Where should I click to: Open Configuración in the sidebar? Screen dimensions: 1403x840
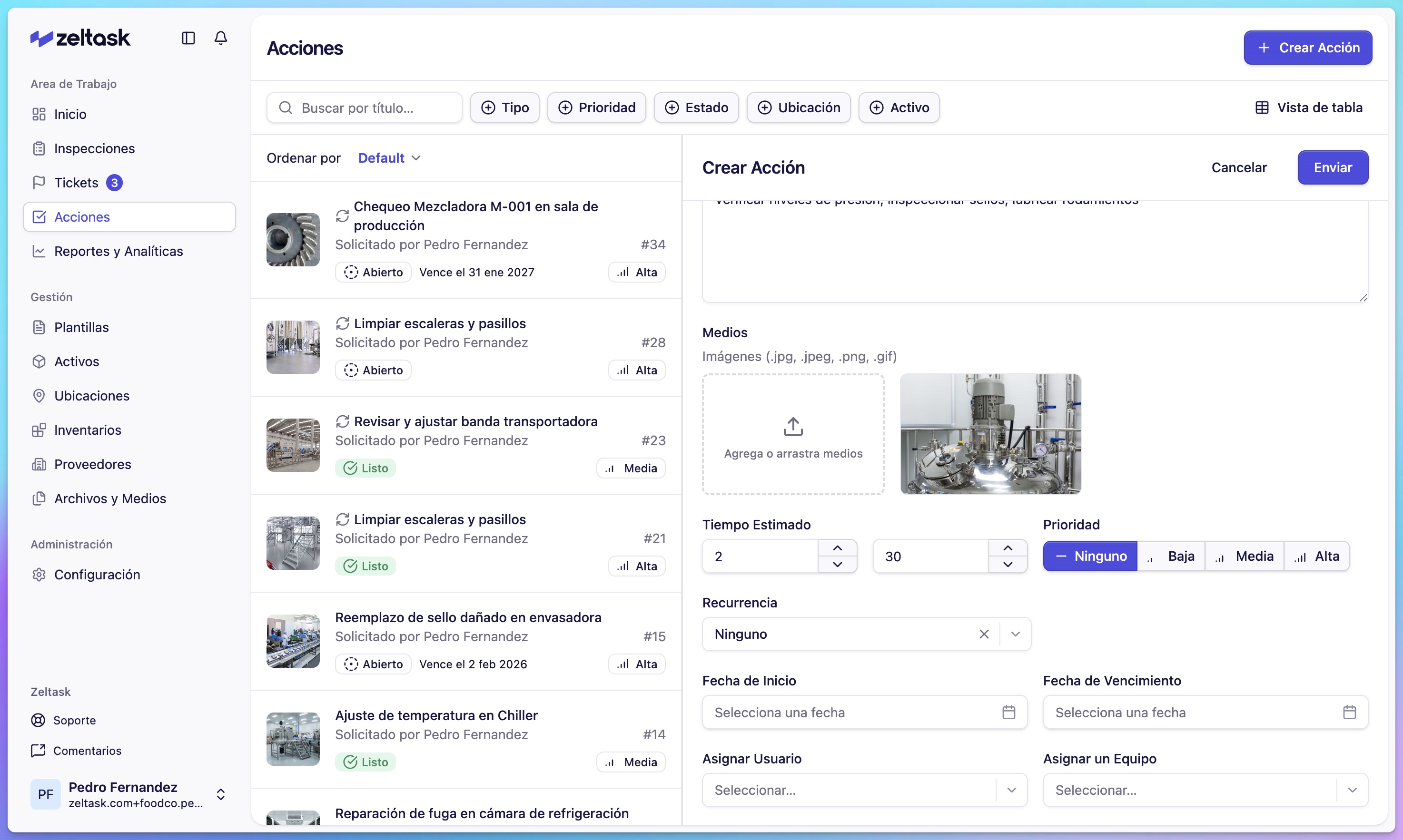[x=129, y=575]
